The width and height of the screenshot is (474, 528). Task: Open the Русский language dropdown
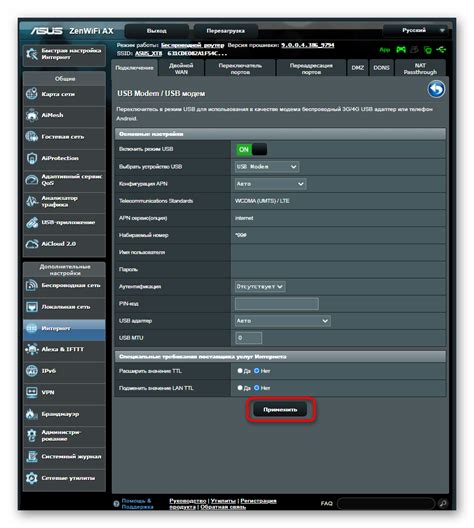(x=416, y=31)
